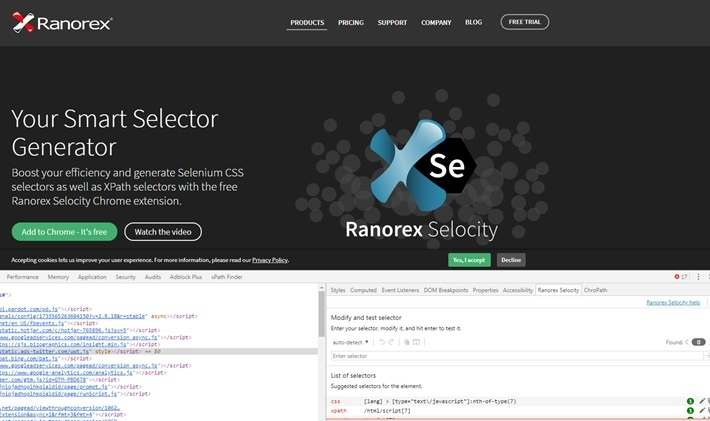Click the undo arrow in Selocity toolbar
Image resolution: width=710 pixels, height=421 pixels.
coord(382,342)
